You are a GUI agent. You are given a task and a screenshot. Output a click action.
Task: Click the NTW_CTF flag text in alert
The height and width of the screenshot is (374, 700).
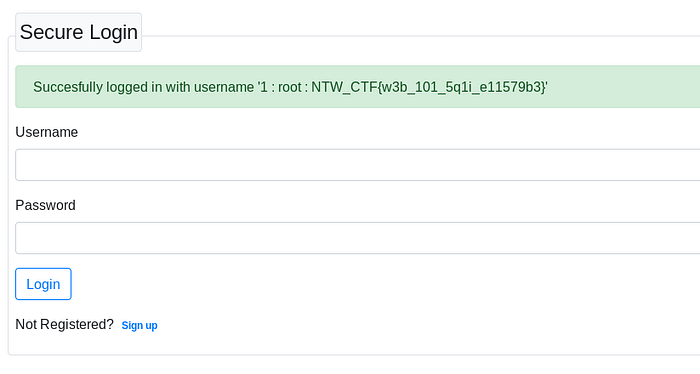pos(428,87)
